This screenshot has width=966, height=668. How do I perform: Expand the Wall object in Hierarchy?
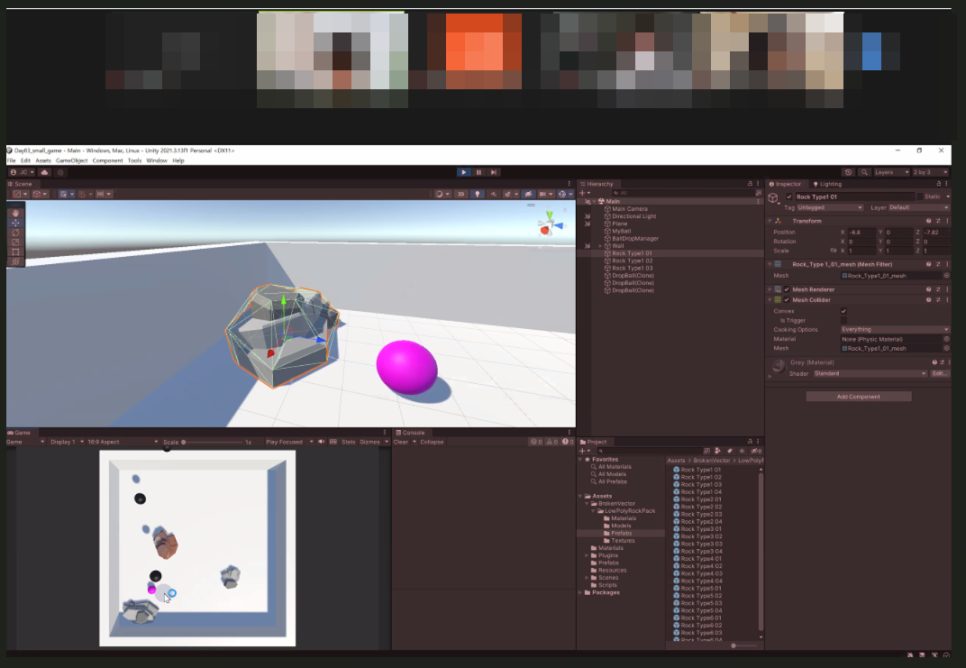coord(600,246)
